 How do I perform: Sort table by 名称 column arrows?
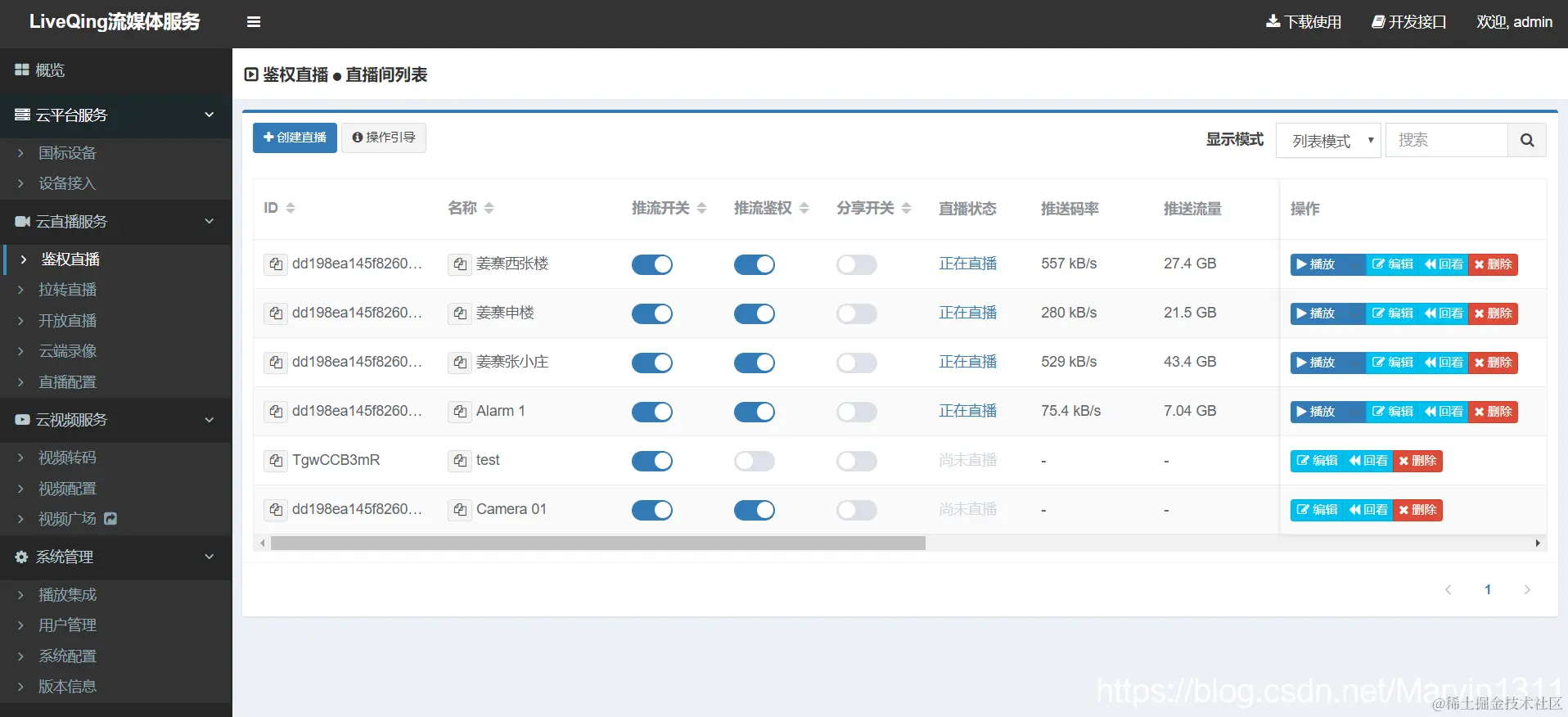489,208
